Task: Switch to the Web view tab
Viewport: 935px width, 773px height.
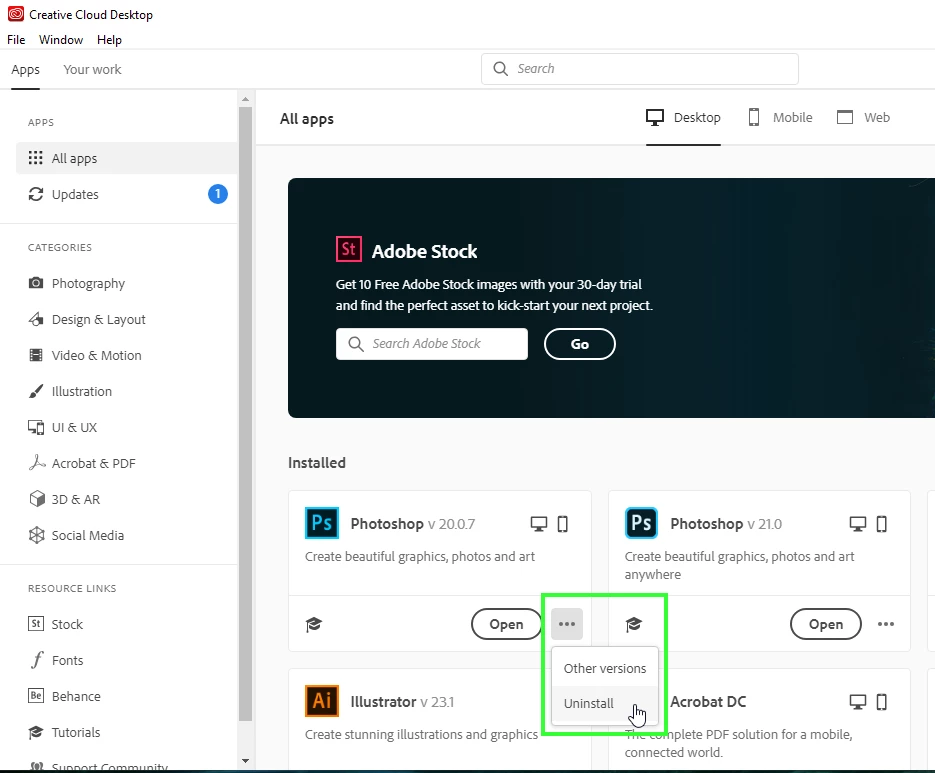Action: coord(863,118)
